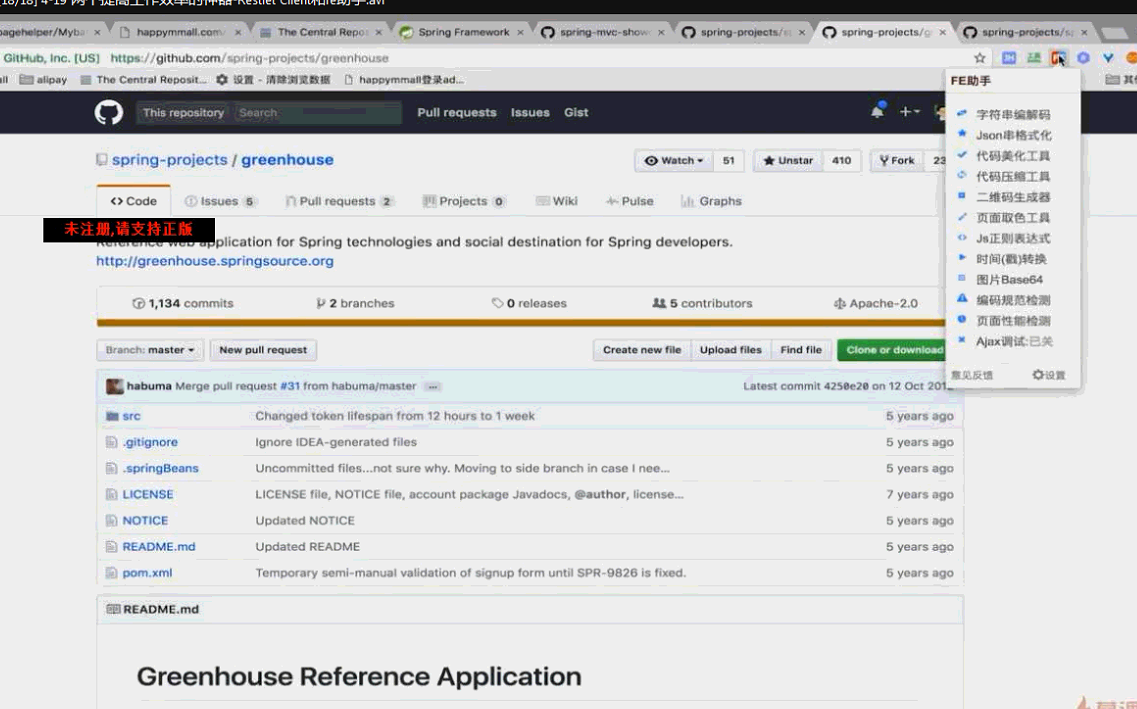Click the Fork button

pyautogui.click(x=897, y=160)
